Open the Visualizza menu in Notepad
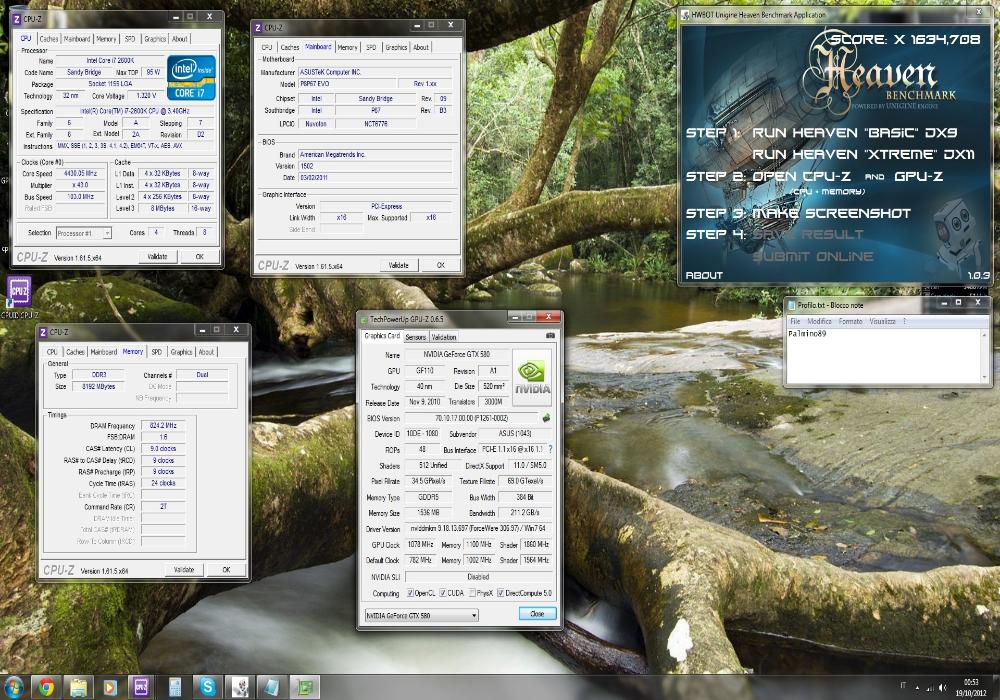This screenshot has height=700, width=1000. point(883,321)
